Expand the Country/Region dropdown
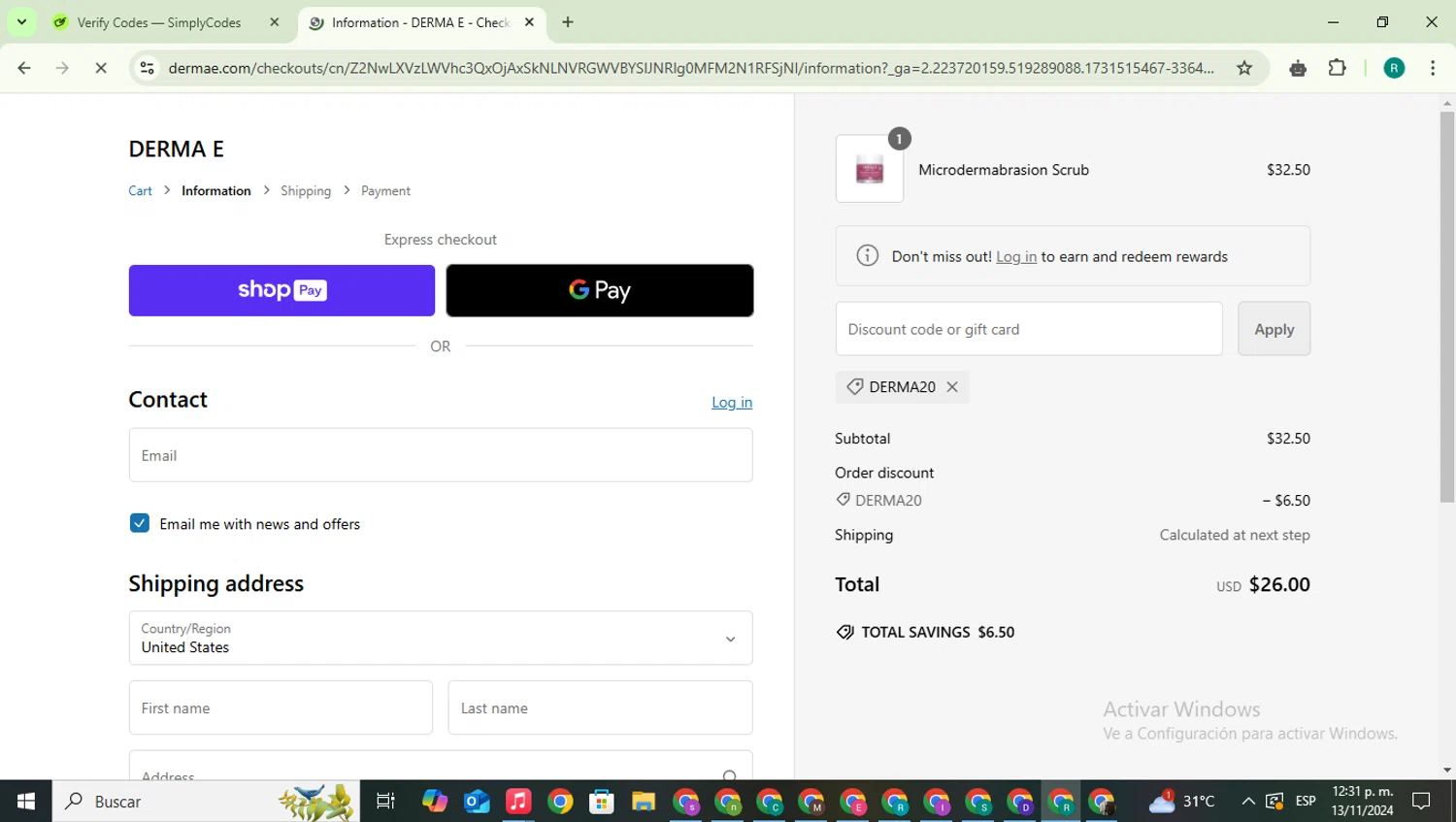 [441, 638]
